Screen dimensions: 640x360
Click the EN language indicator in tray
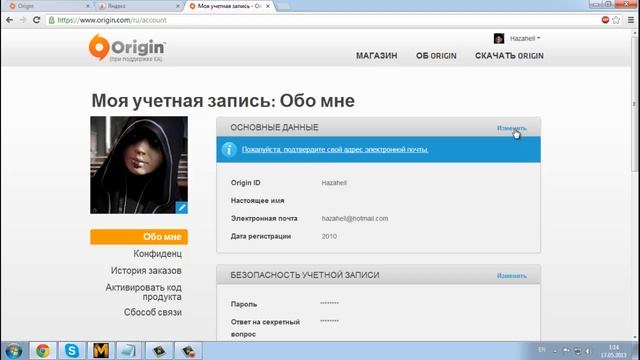(x=542, y=350)
